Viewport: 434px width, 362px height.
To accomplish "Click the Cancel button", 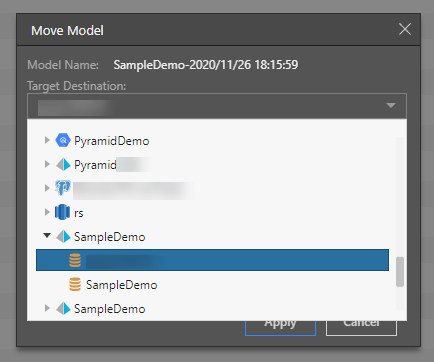I will coord(361,328).
